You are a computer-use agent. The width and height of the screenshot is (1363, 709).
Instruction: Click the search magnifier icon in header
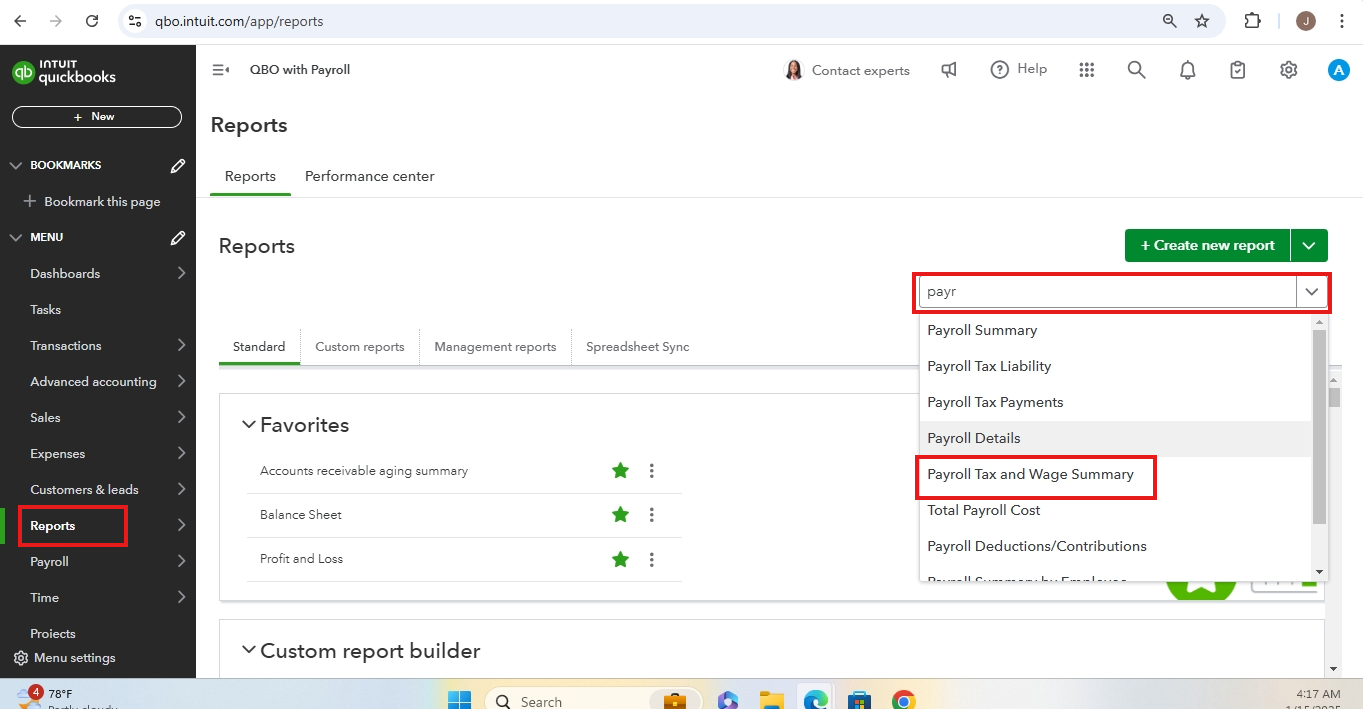pyautogui.click(x=1136, y=70)
